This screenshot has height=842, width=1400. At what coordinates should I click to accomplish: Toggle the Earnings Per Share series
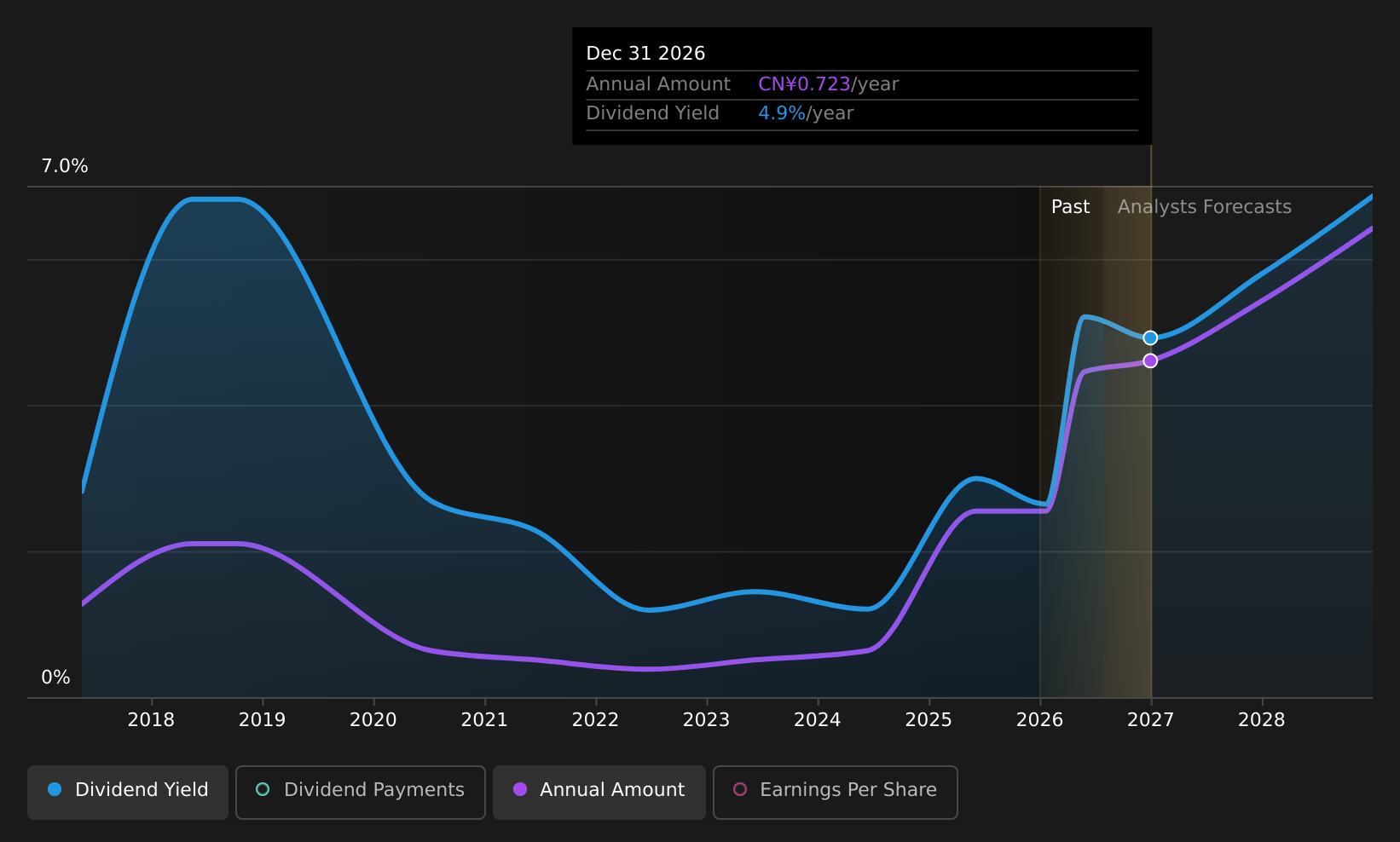[x=836, y=792]
